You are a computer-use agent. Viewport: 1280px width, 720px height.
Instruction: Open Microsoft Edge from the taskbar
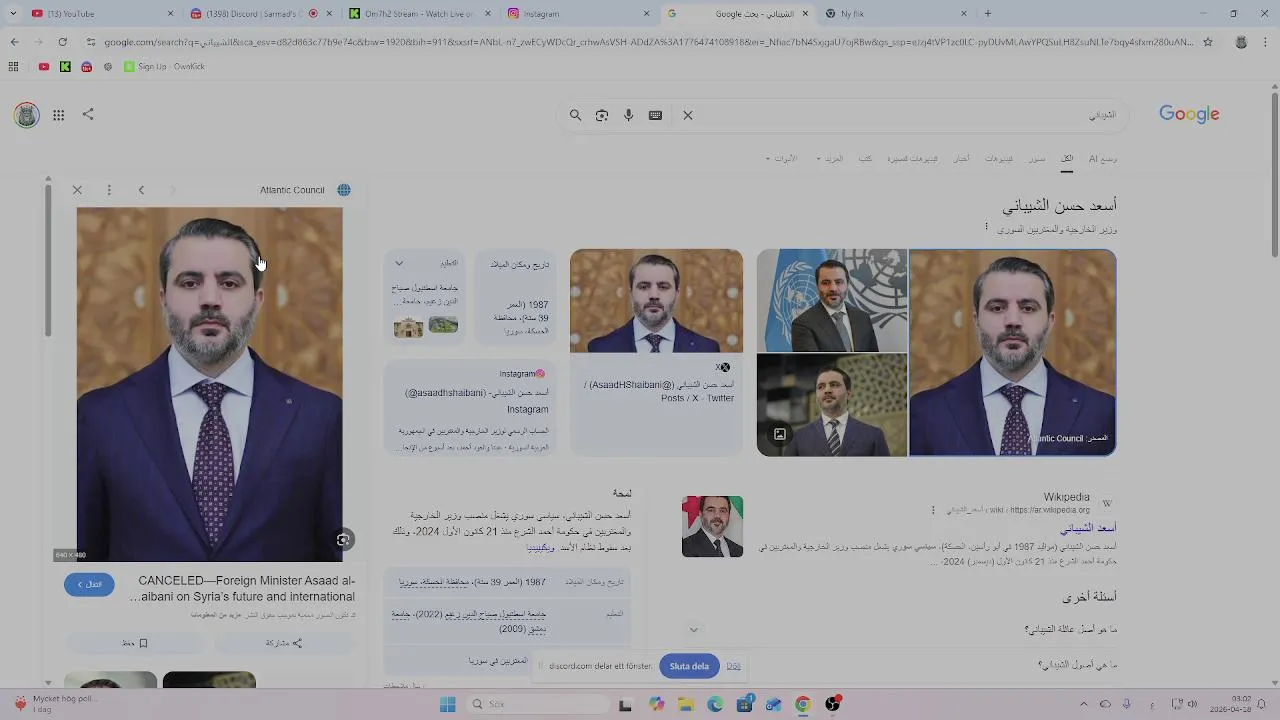point(715,705)
